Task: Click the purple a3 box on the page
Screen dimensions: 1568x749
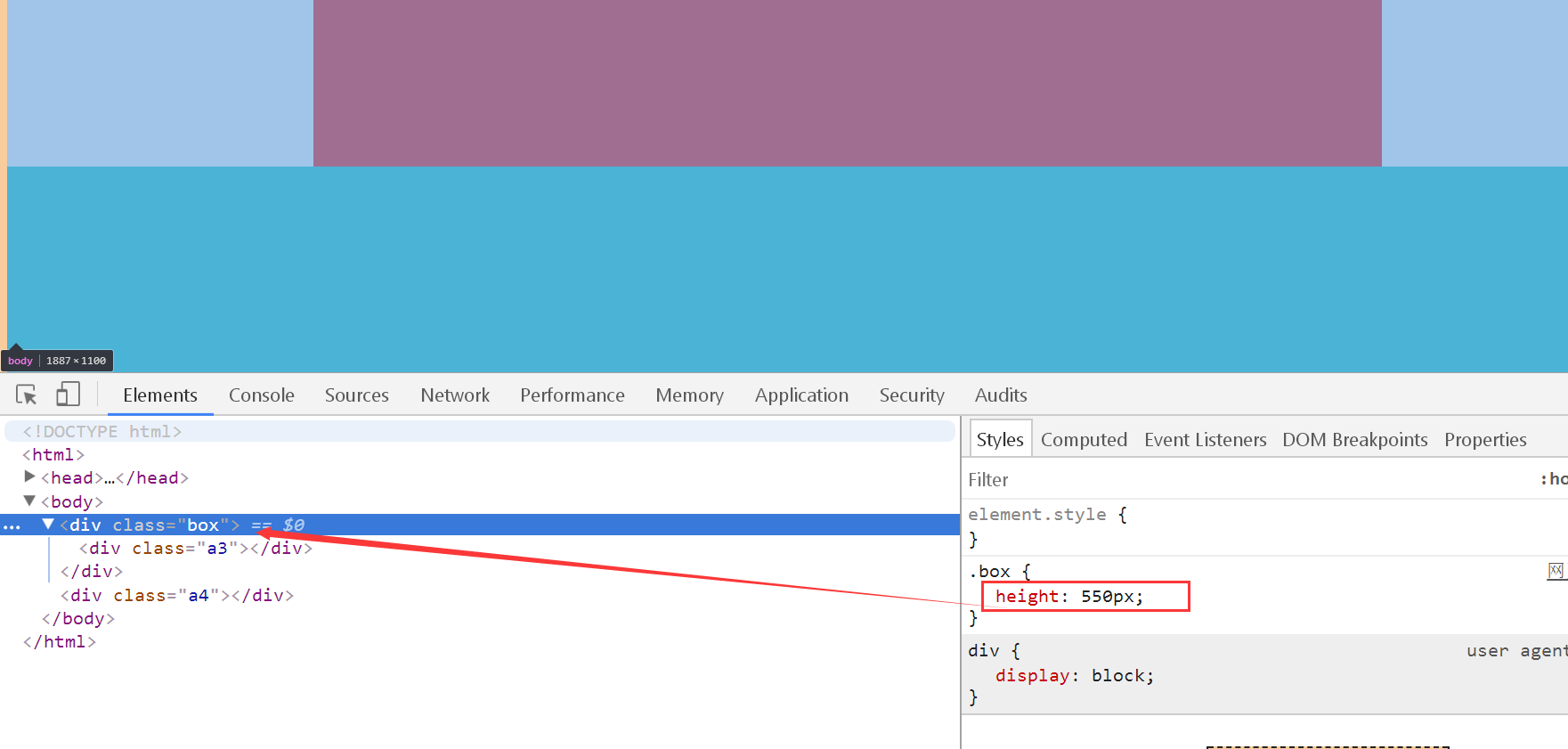Action: pyautogui.click(x=848, y=83)
